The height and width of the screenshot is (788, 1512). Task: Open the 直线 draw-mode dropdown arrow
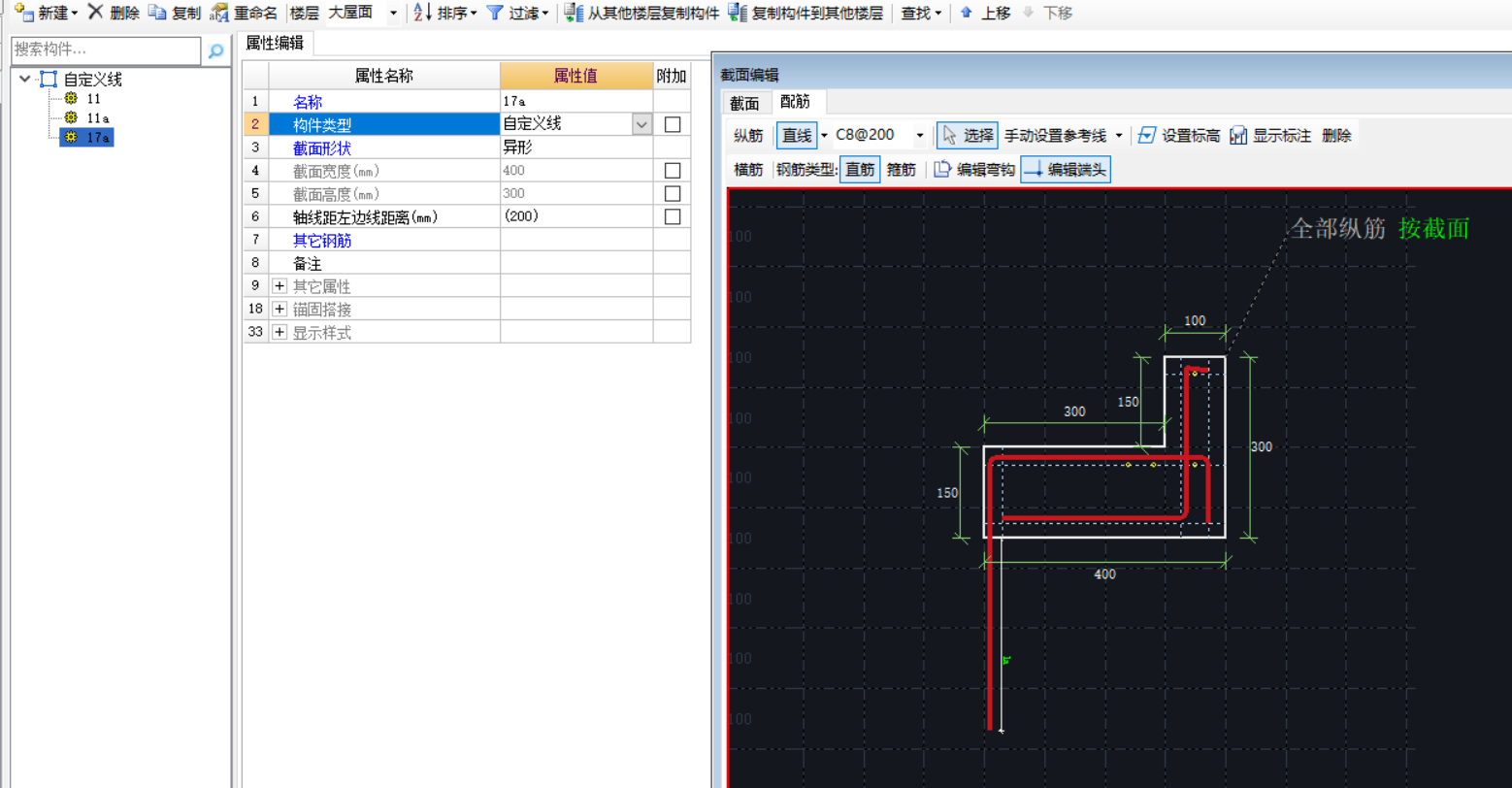coord(825,135)
